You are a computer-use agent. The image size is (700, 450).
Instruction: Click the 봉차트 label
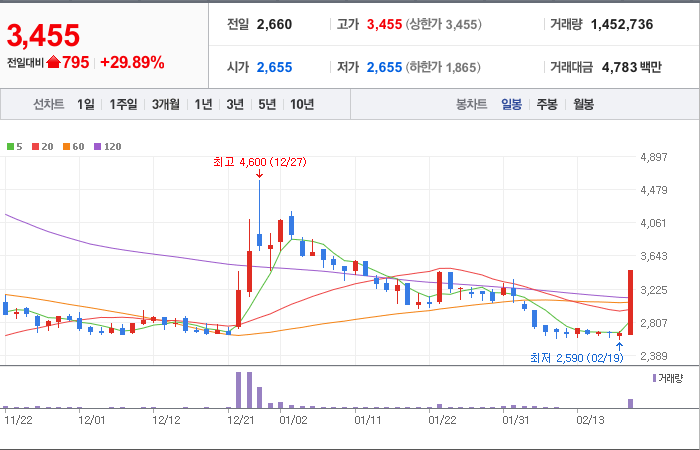[471, 104]
